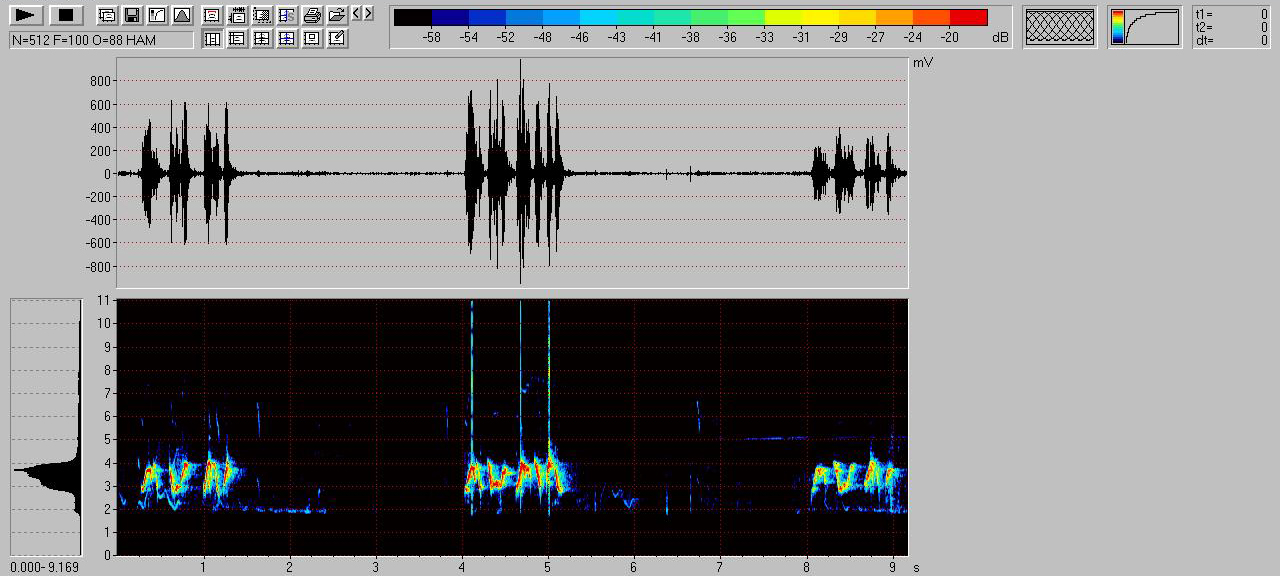Click the left arrow scroll button
Viewport: 1280px width, 576px height.
358,14
